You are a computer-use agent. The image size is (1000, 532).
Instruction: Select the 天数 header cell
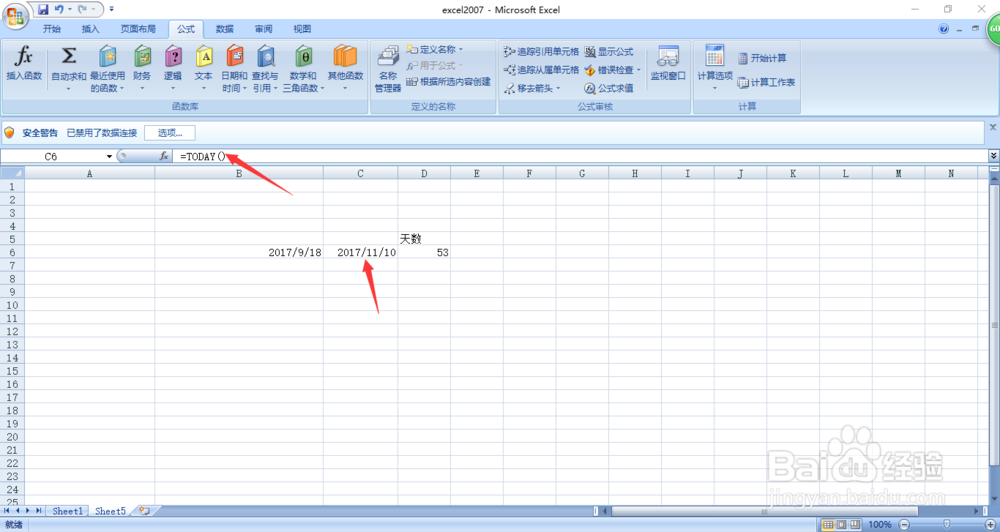(424, 239)
